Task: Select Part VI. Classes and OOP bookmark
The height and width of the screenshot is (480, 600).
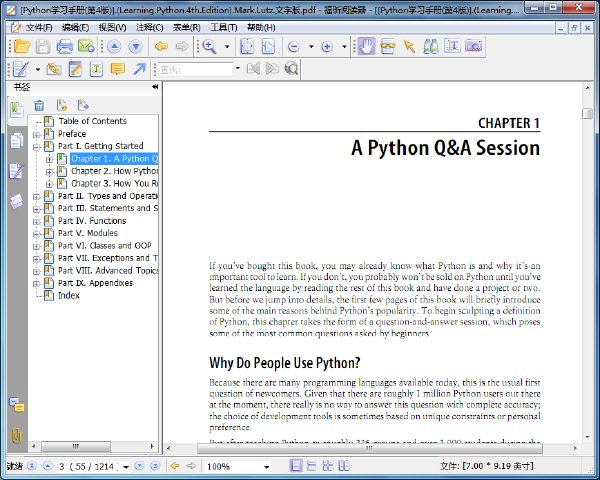Action: [x=104, y=245]
